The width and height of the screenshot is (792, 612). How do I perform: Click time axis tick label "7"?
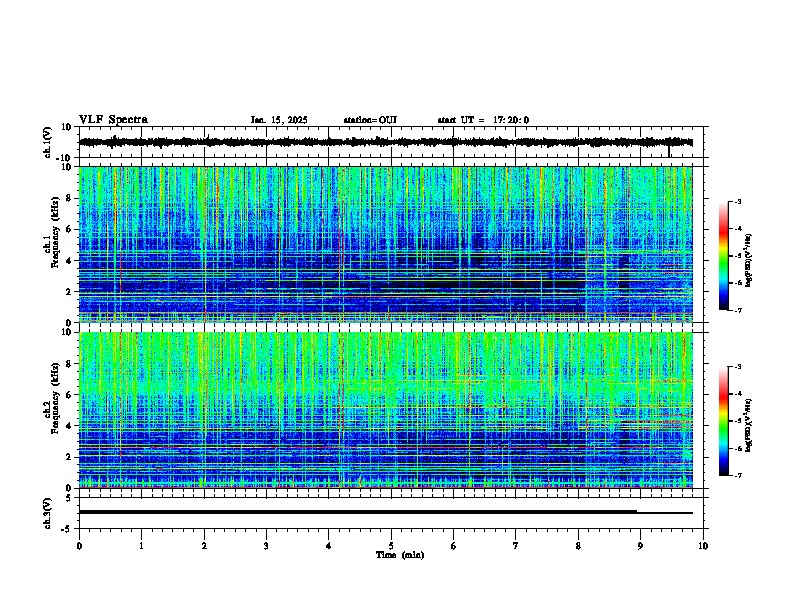coord(516,546)
